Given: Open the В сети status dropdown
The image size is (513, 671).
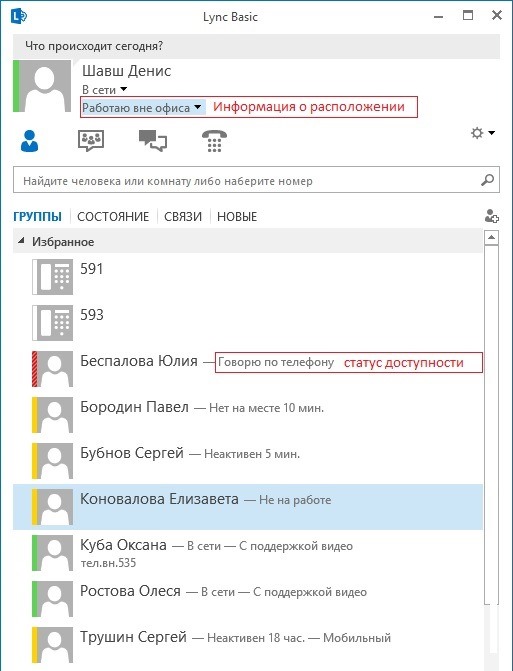Looking at the screenshot, I should (104, 90).
